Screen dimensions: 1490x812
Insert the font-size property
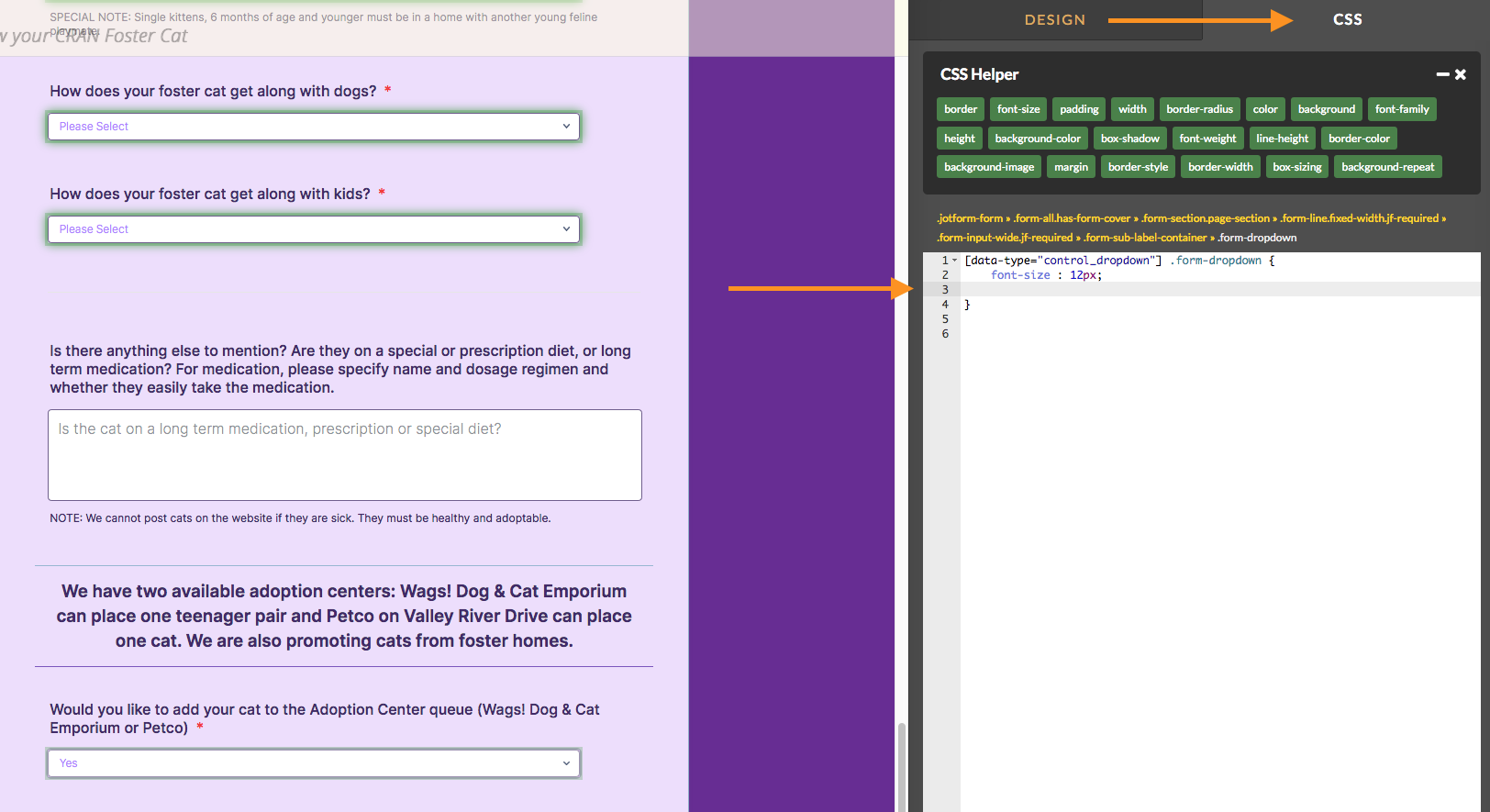[1018, 109]
